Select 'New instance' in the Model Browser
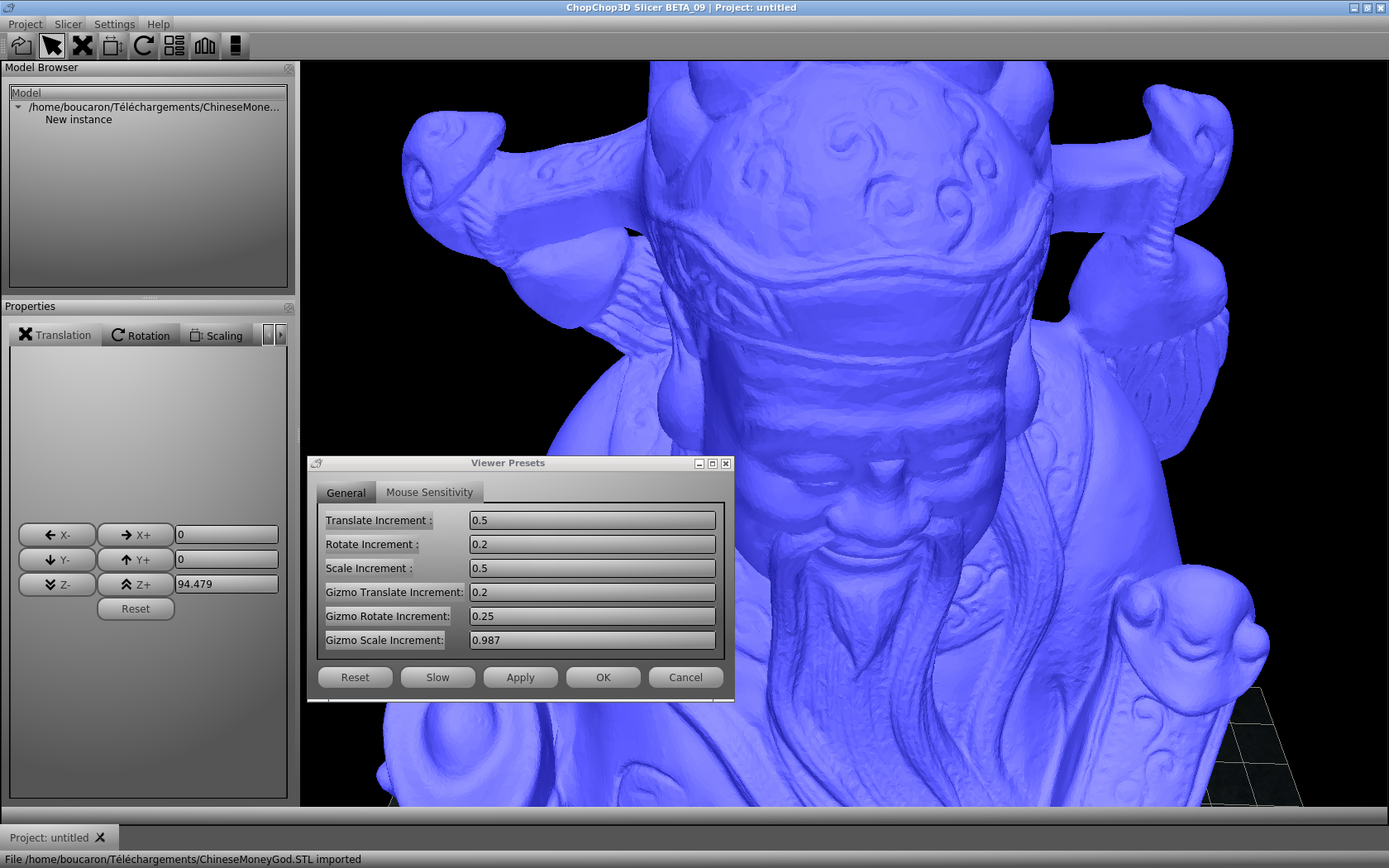Viewport: 1389px width, 868px height. (x=79, y=120)
